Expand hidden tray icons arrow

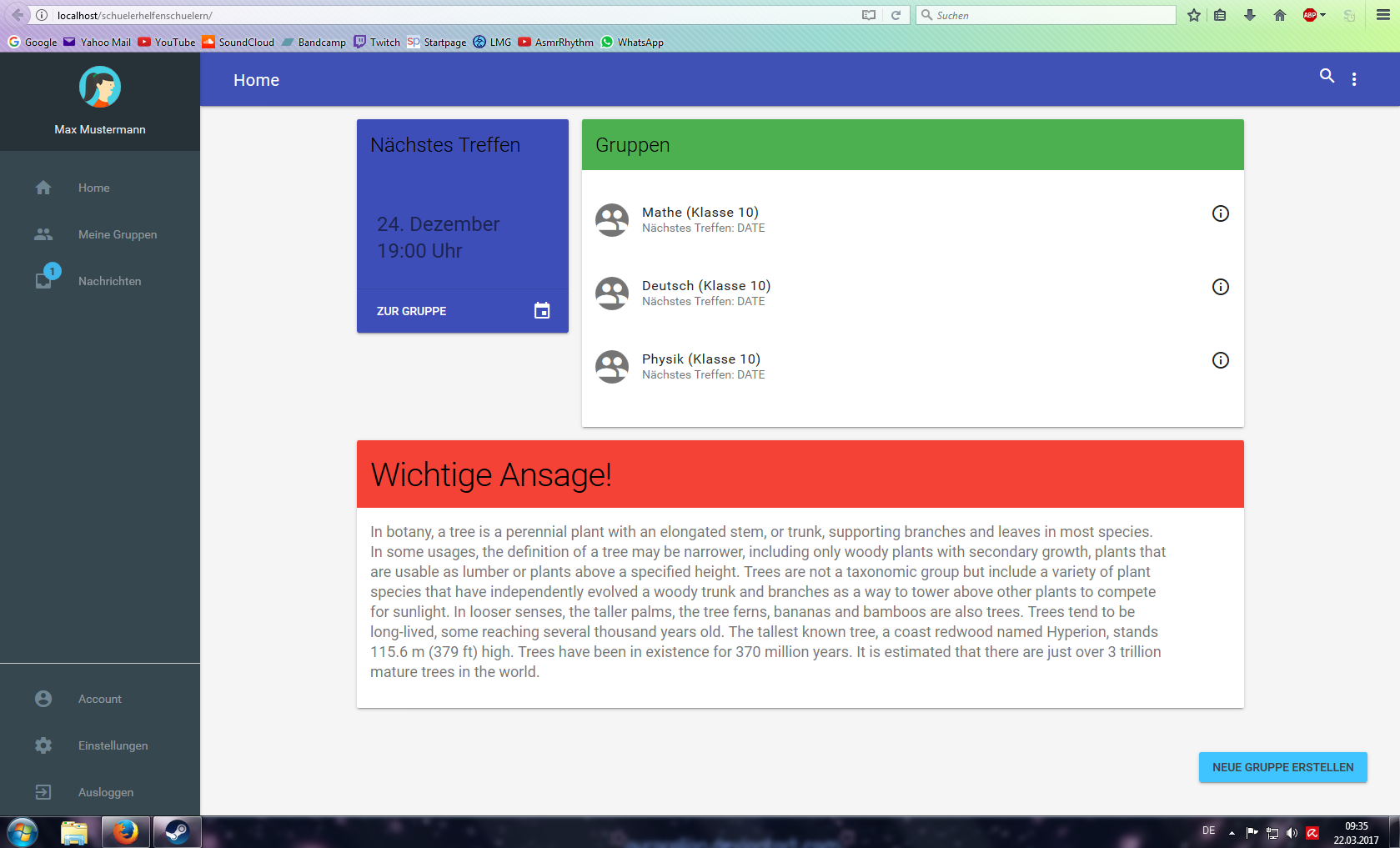(1232, 833)
